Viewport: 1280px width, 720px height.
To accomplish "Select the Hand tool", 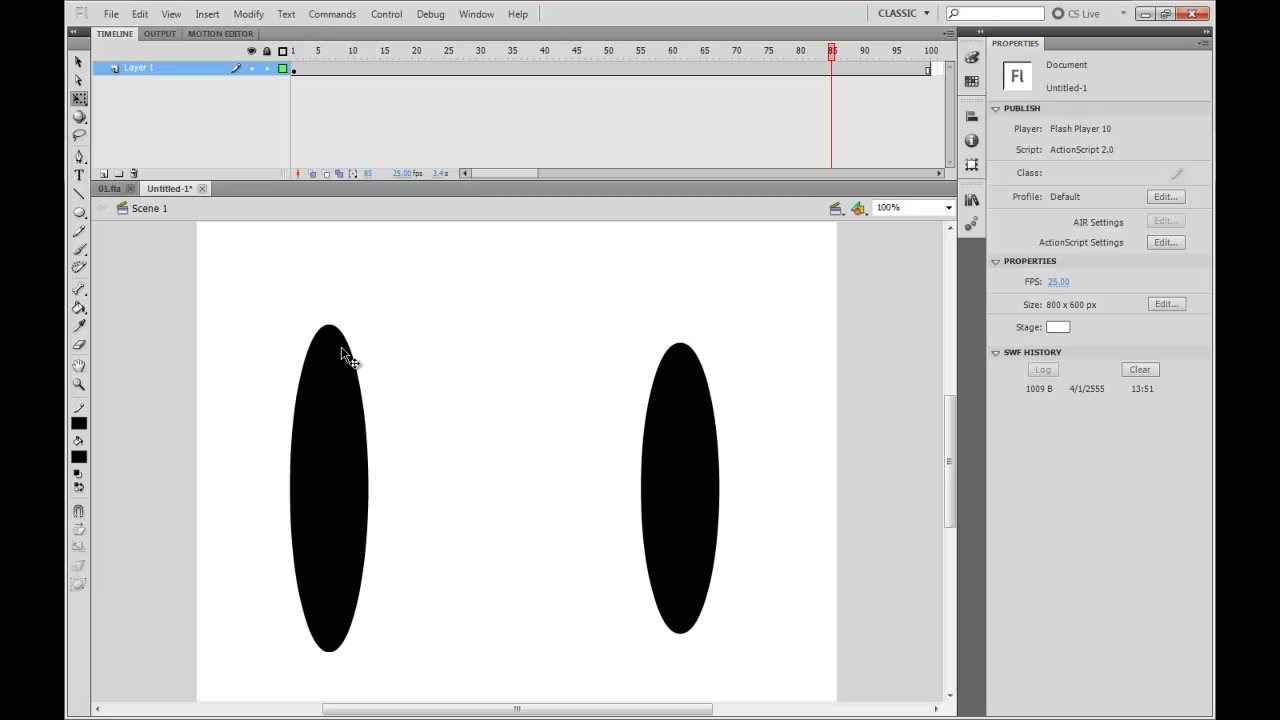I will coord(79,366).
